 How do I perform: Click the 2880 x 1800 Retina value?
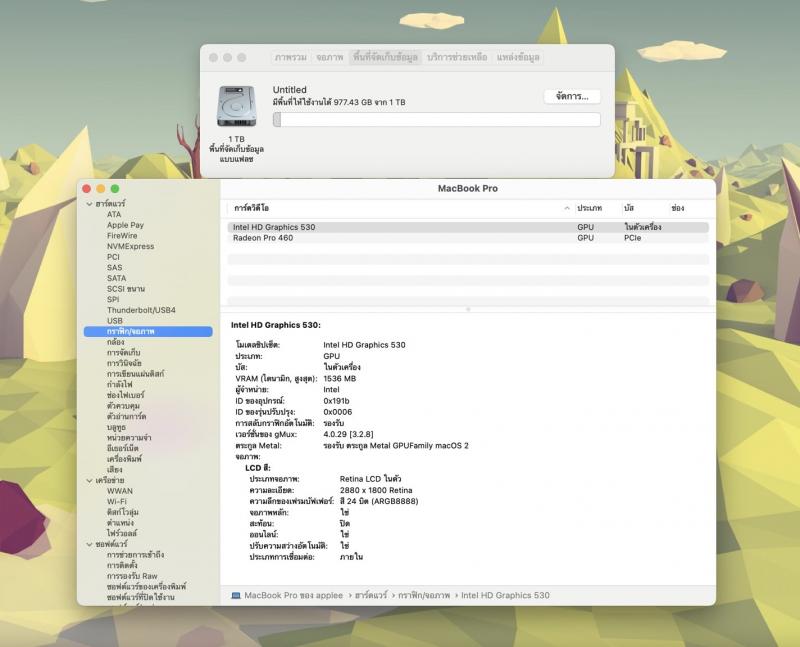pyautogui.click(x=376, y=490)
